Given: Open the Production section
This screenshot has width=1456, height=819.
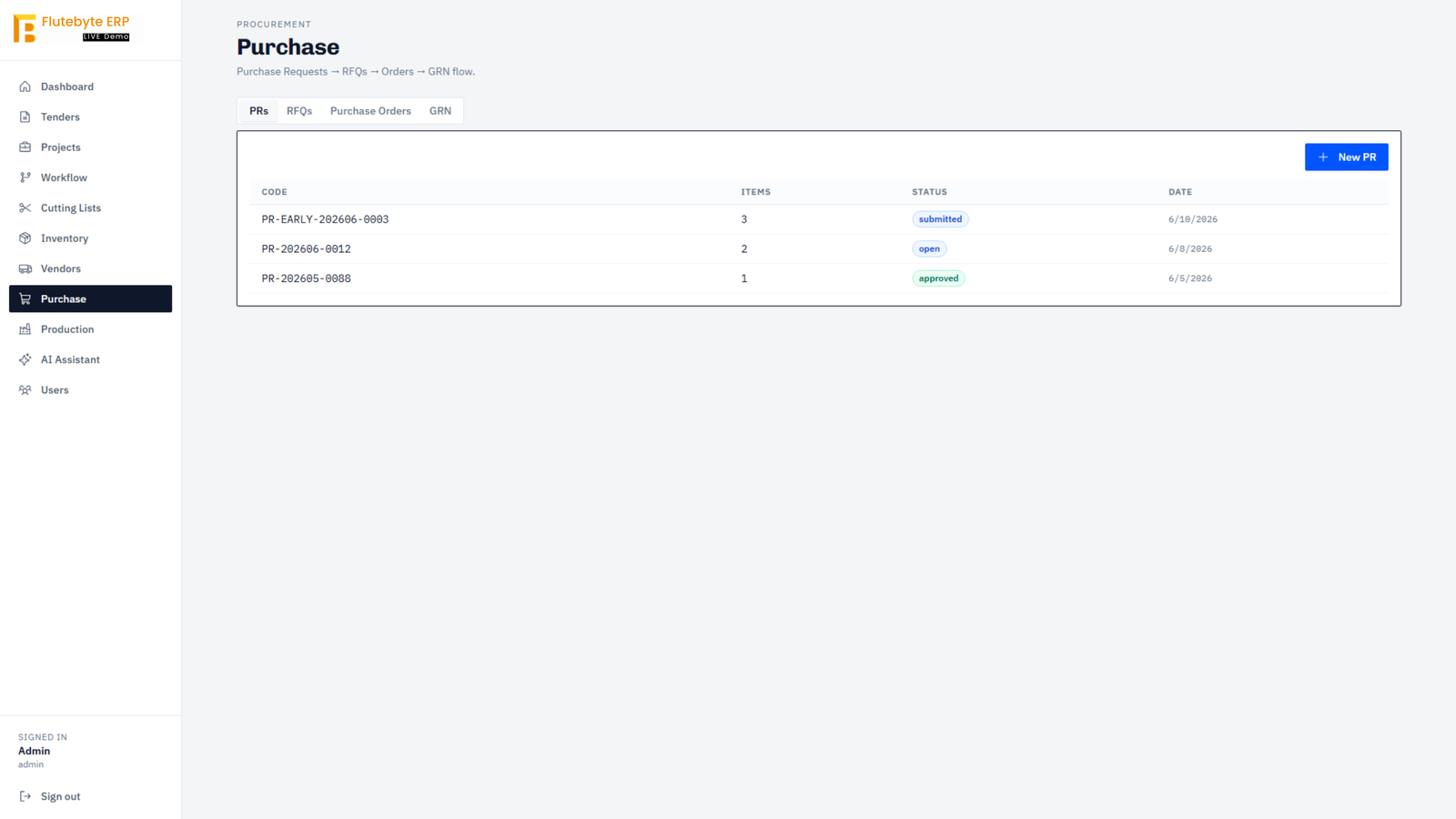Looking at the screenshot, I should click(90, 329).
